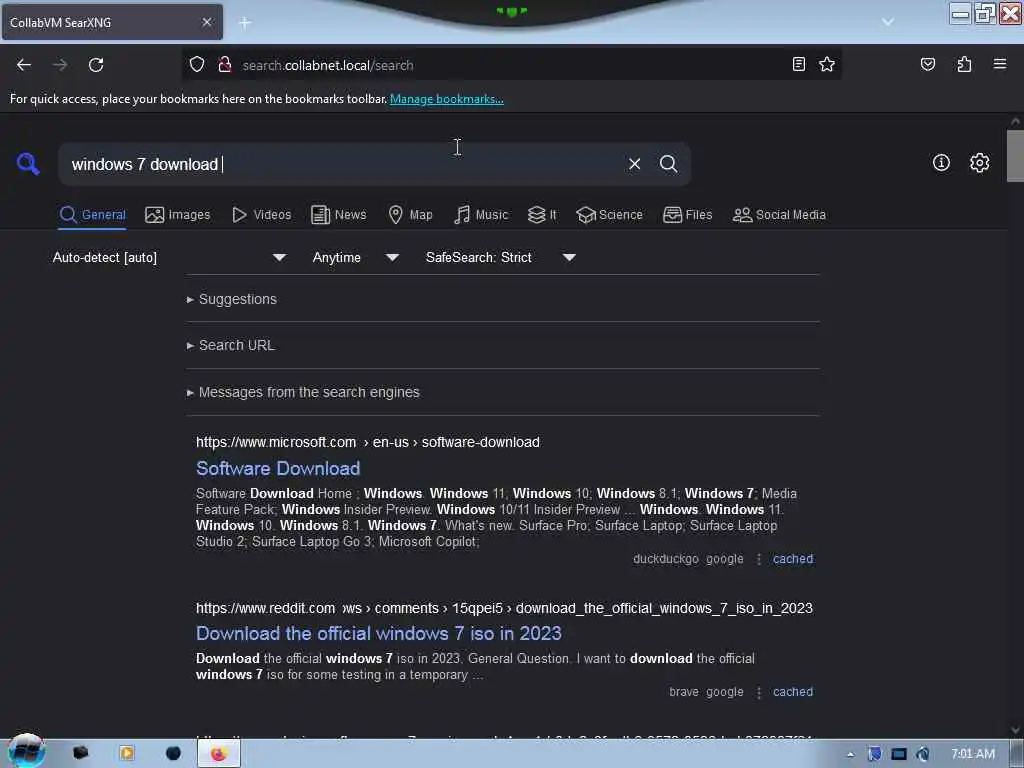
Task: Click the page vertical scrollbar thumb
Action: coord(1015,155)
